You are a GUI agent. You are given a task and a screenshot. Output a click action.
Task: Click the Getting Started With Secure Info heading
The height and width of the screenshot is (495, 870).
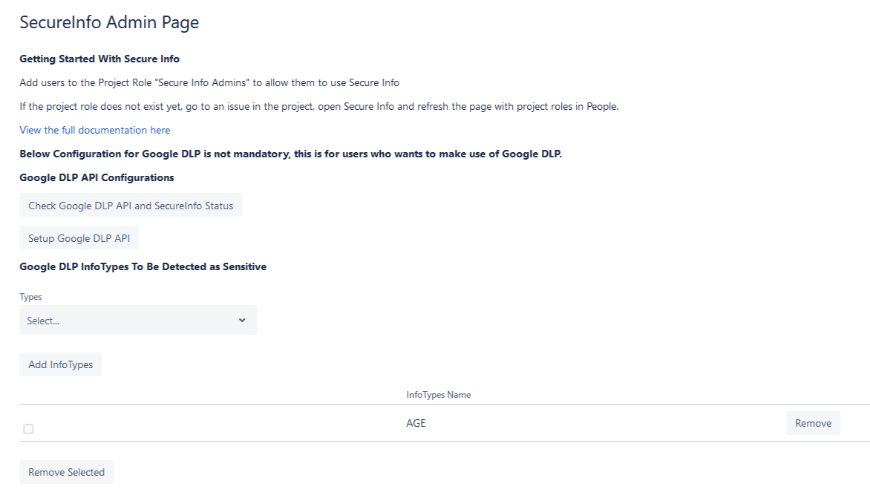(x=100, y=58)
